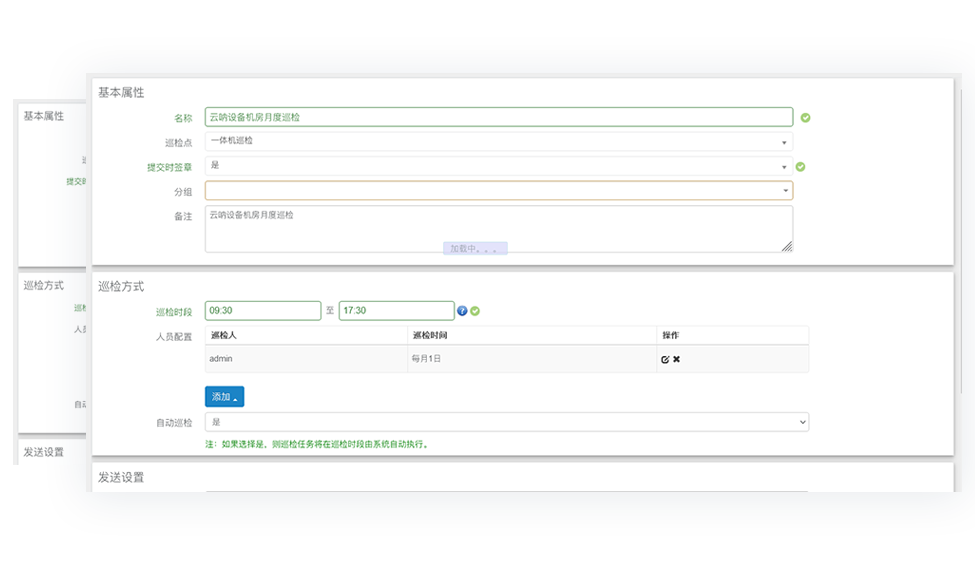Expand the 自动巡检 select box
Screen dimensions: 975x564
[506, 422]
